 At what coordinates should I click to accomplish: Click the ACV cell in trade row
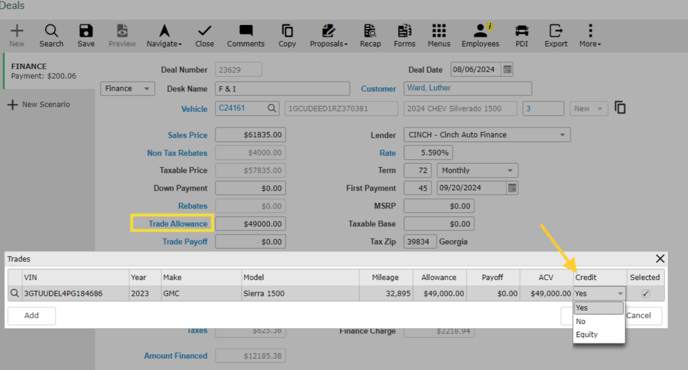click(x=546, y=293)
